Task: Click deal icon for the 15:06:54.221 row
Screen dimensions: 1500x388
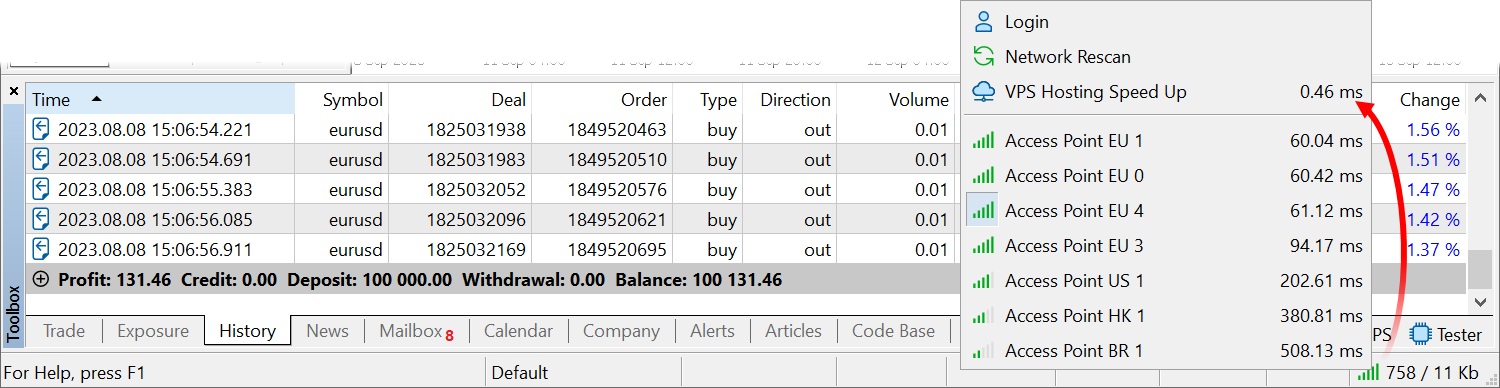Action: [x=41, y=130]
